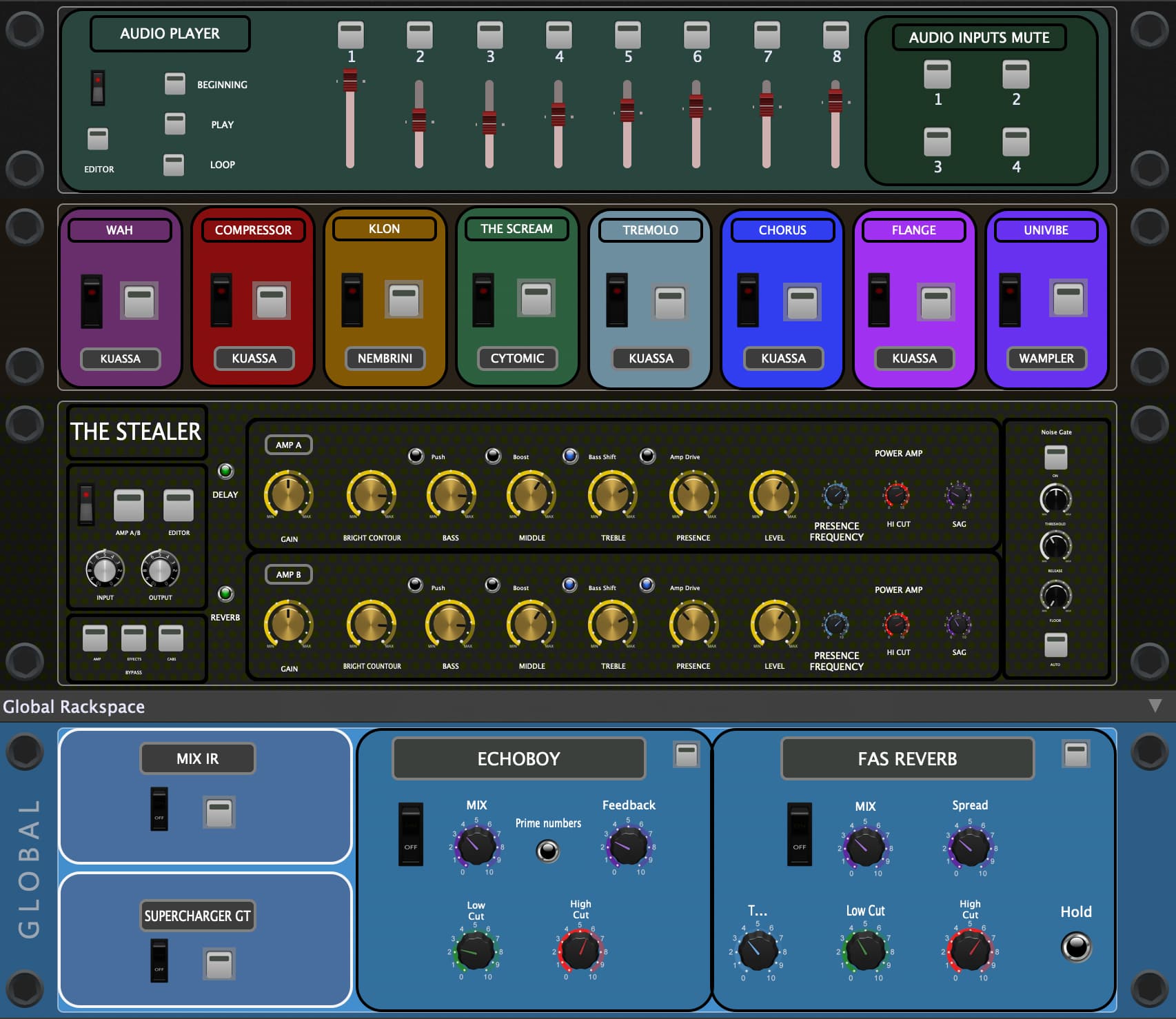1176x1019 pixels.
Task: Toggle the Noise Gate ON button
Action: coord(1056,457)
